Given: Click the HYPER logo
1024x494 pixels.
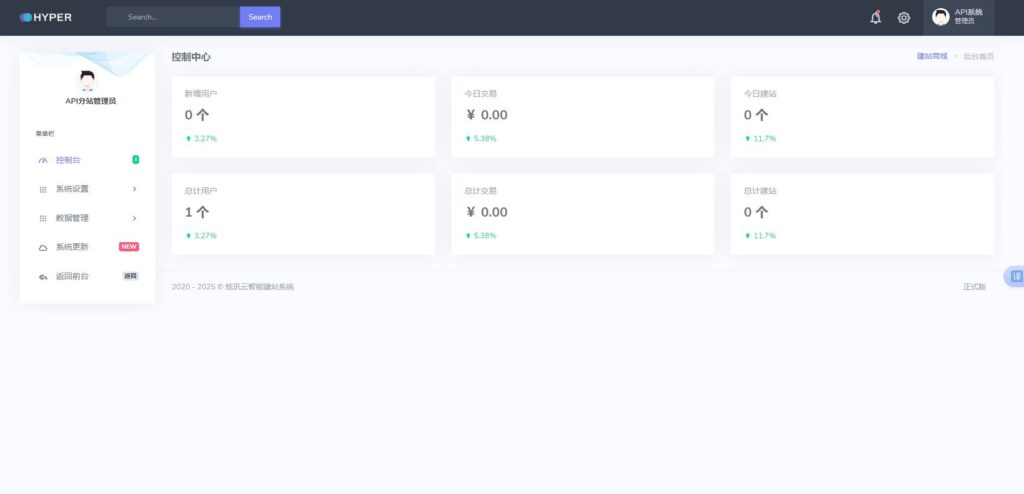Looking at the screenshot, I should coord(46,17).
